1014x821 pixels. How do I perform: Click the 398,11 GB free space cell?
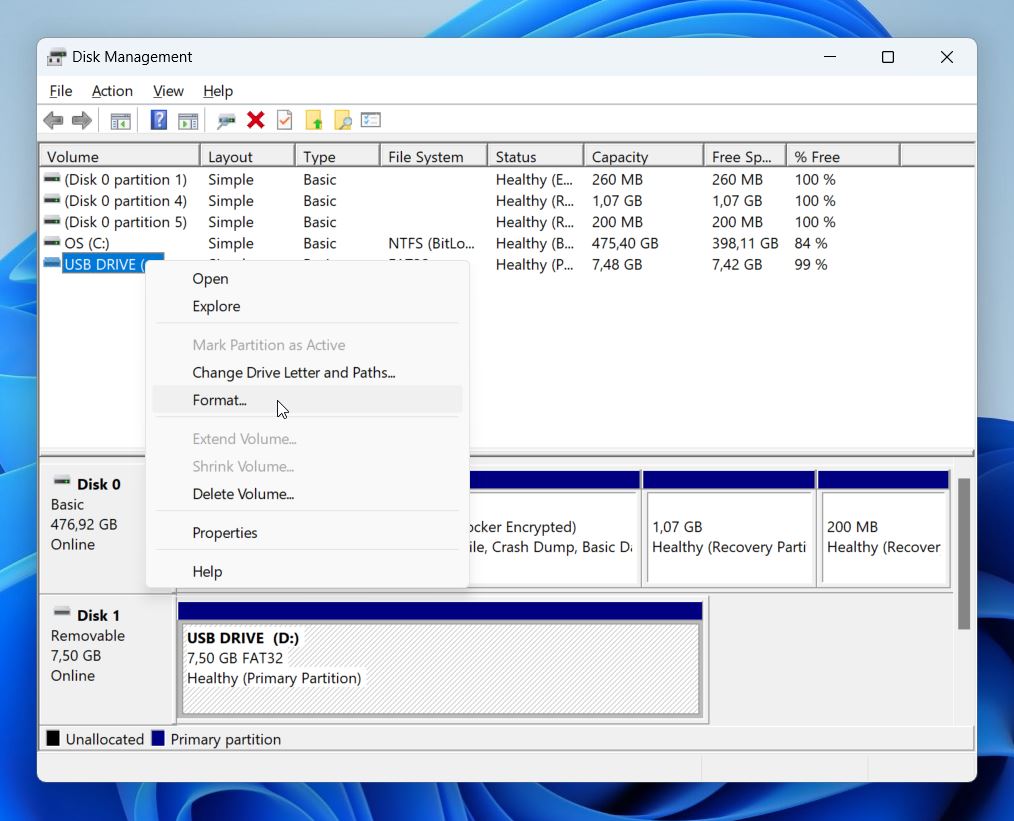(745, 243)
